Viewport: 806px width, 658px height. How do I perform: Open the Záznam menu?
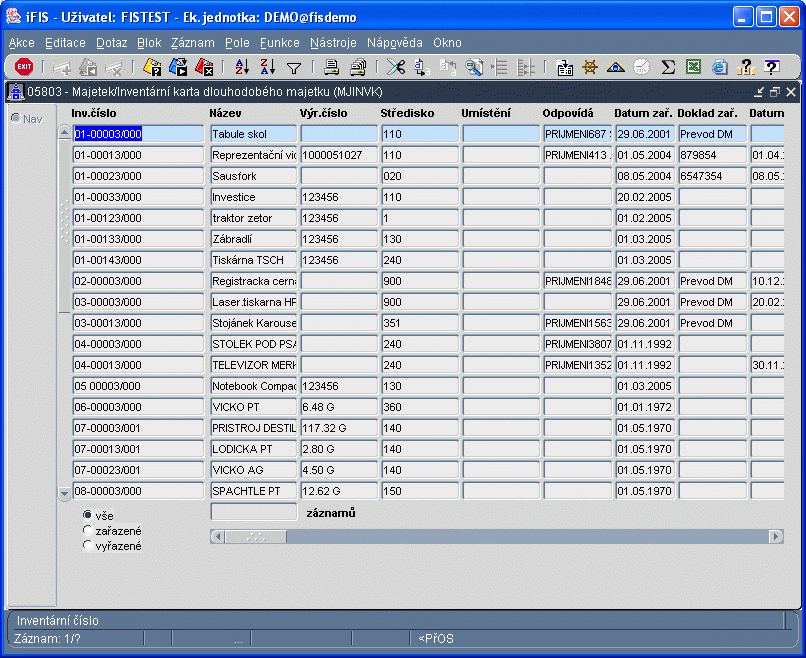pos(193,43)
